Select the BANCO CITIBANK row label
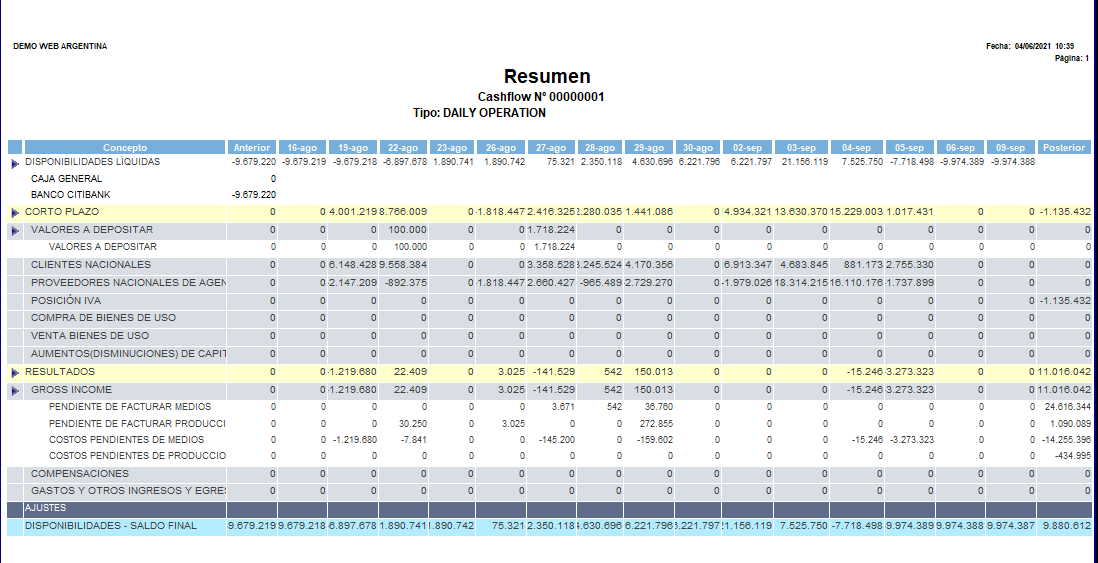The image size is (1098, 563). pos(69,195)
